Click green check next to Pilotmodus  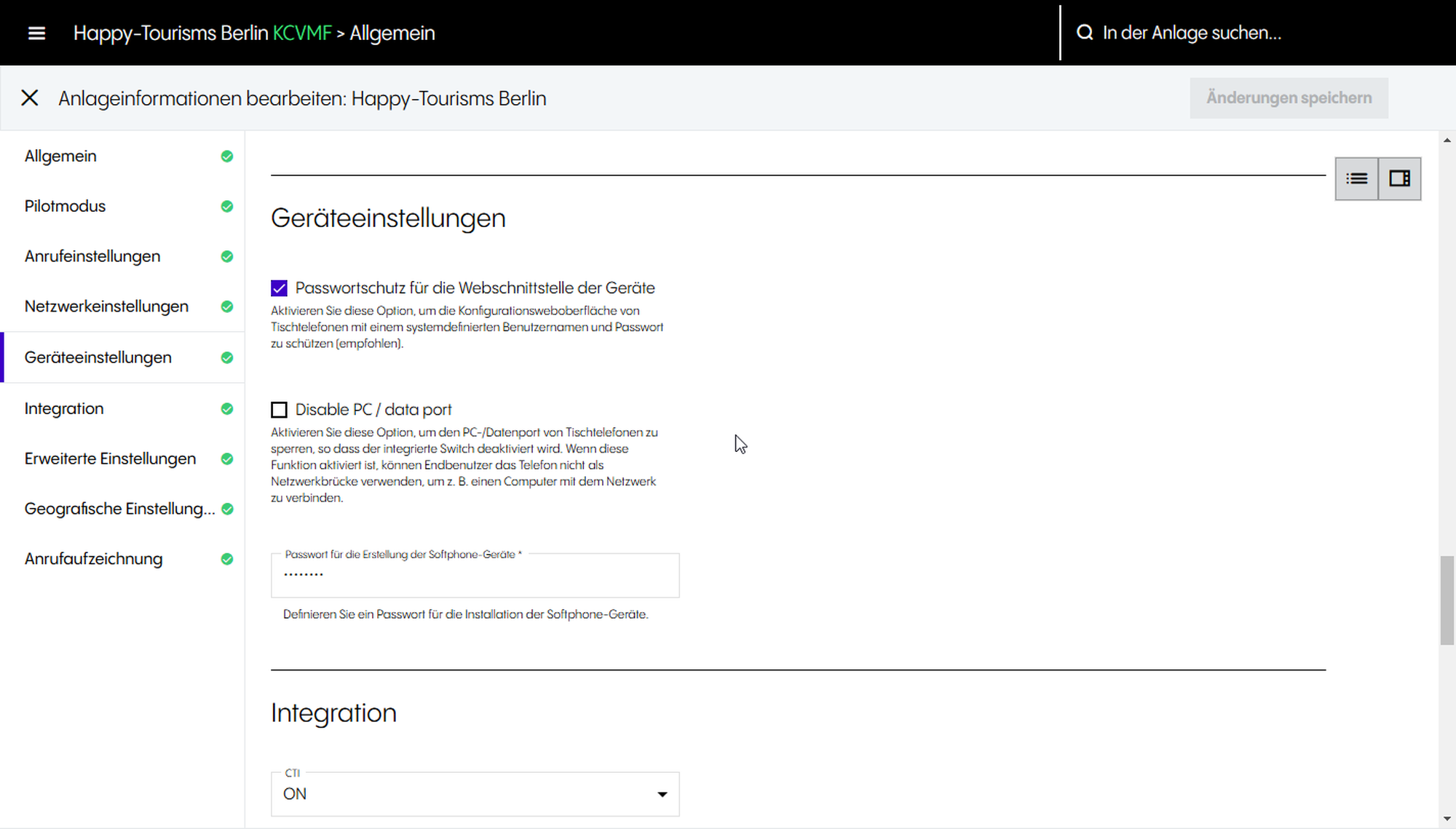pyautogui.click(x=227, y=207)
